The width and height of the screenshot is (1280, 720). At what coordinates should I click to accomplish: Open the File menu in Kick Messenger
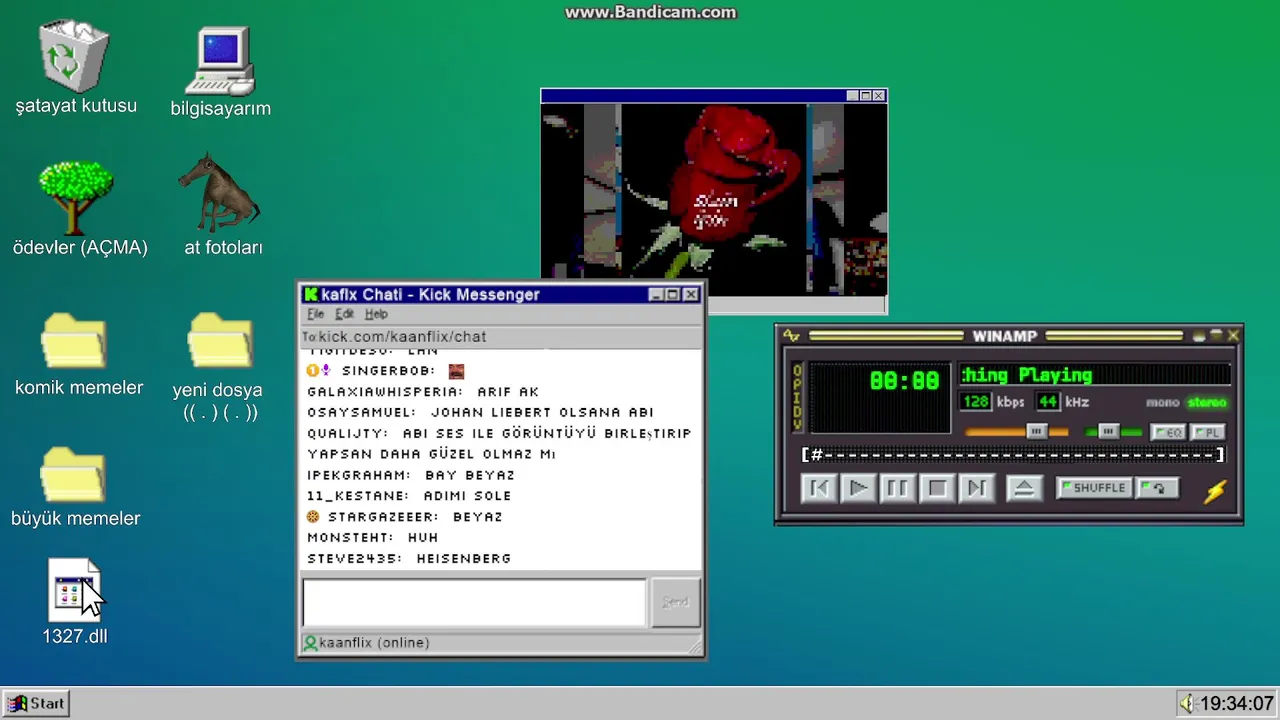click(315, 314)
